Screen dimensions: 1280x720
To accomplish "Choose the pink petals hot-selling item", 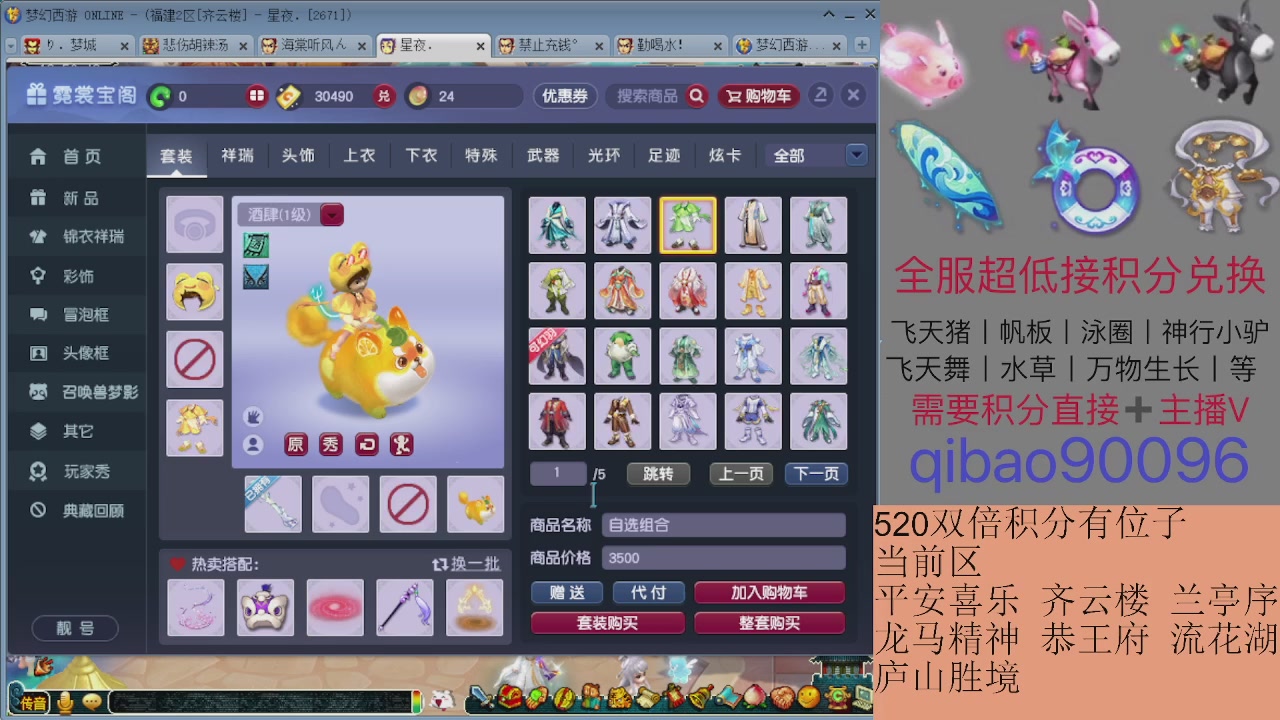I will coord(196,607).
